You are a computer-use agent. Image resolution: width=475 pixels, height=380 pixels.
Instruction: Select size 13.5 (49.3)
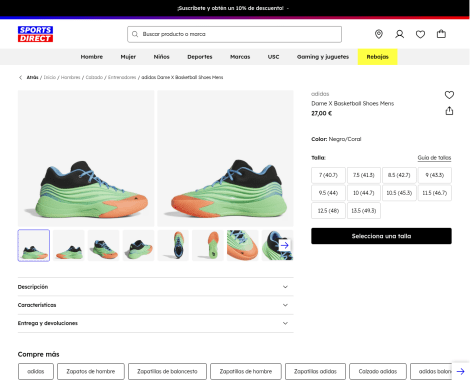coord(364,211)
